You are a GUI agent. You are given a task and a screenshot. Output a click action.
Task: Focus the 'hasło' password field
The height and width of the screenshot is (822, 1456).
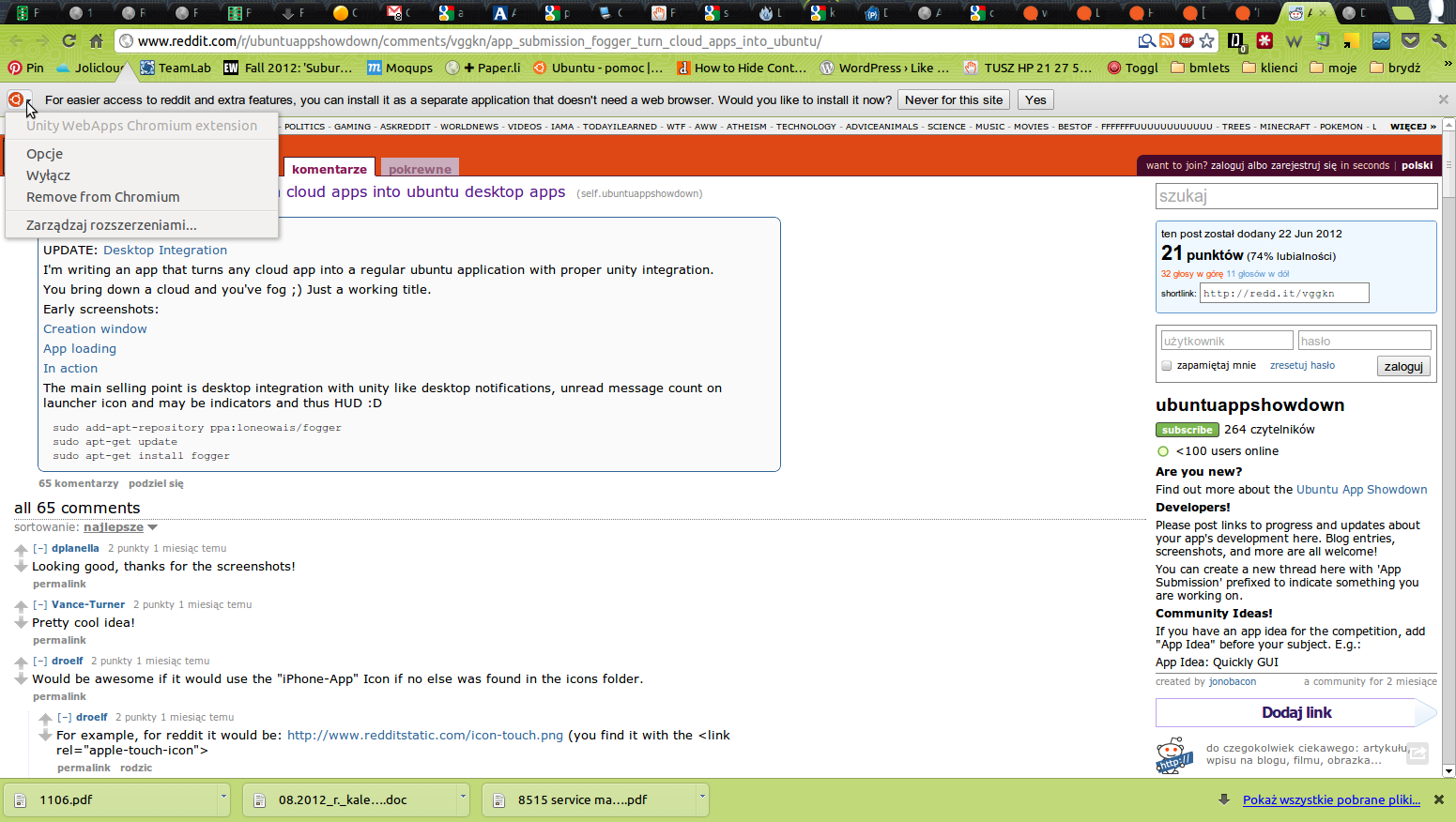(1364, 341)
